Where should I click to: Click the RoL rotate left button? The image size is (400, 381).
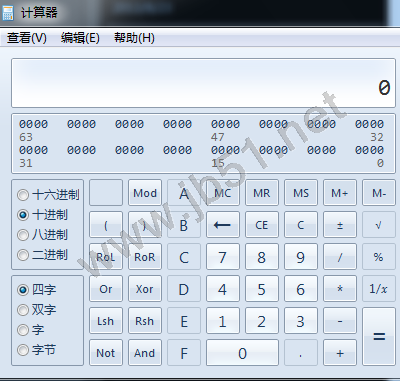tap(106, 257)
